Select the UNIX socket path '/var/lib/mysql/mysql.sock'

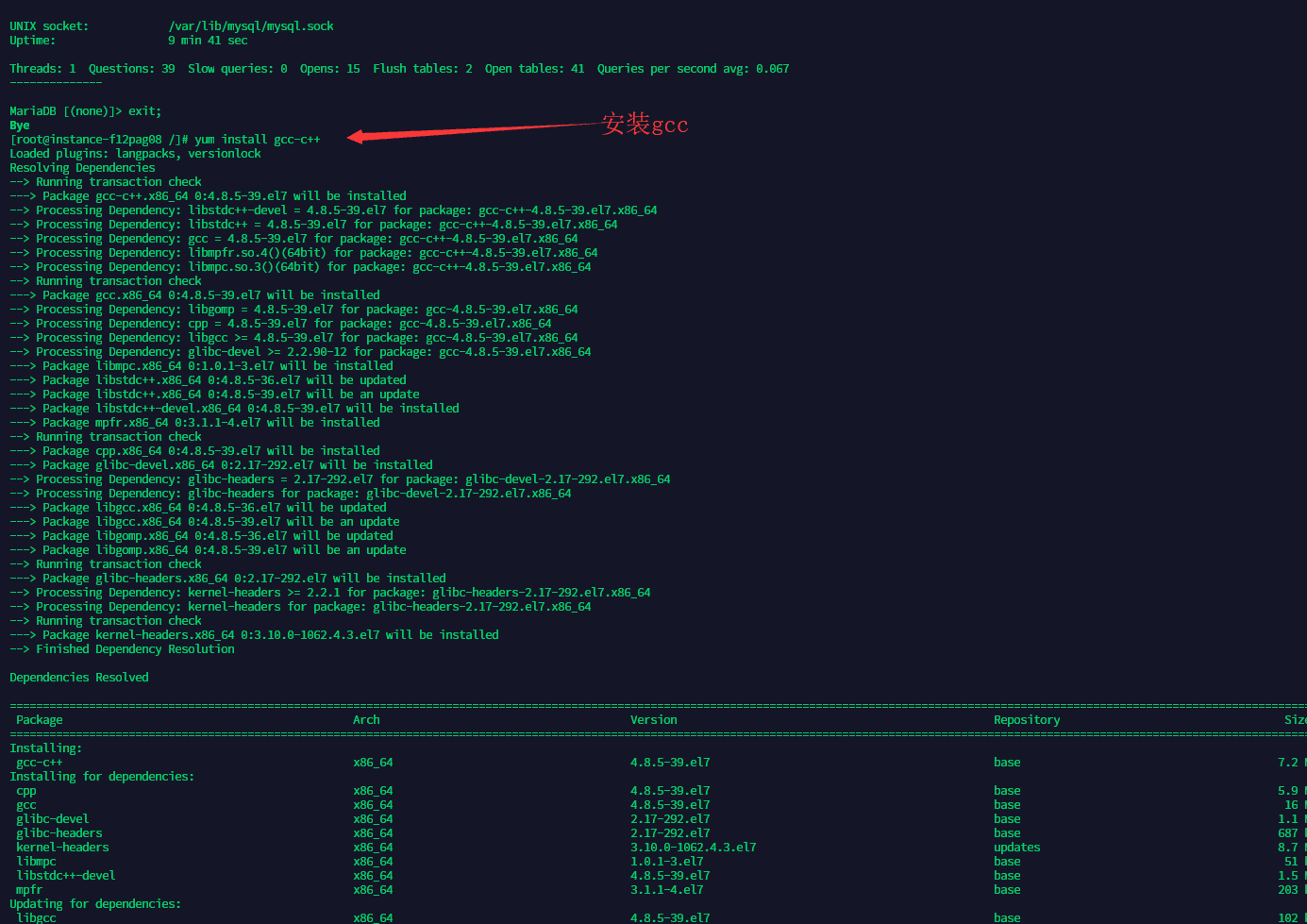251,25
